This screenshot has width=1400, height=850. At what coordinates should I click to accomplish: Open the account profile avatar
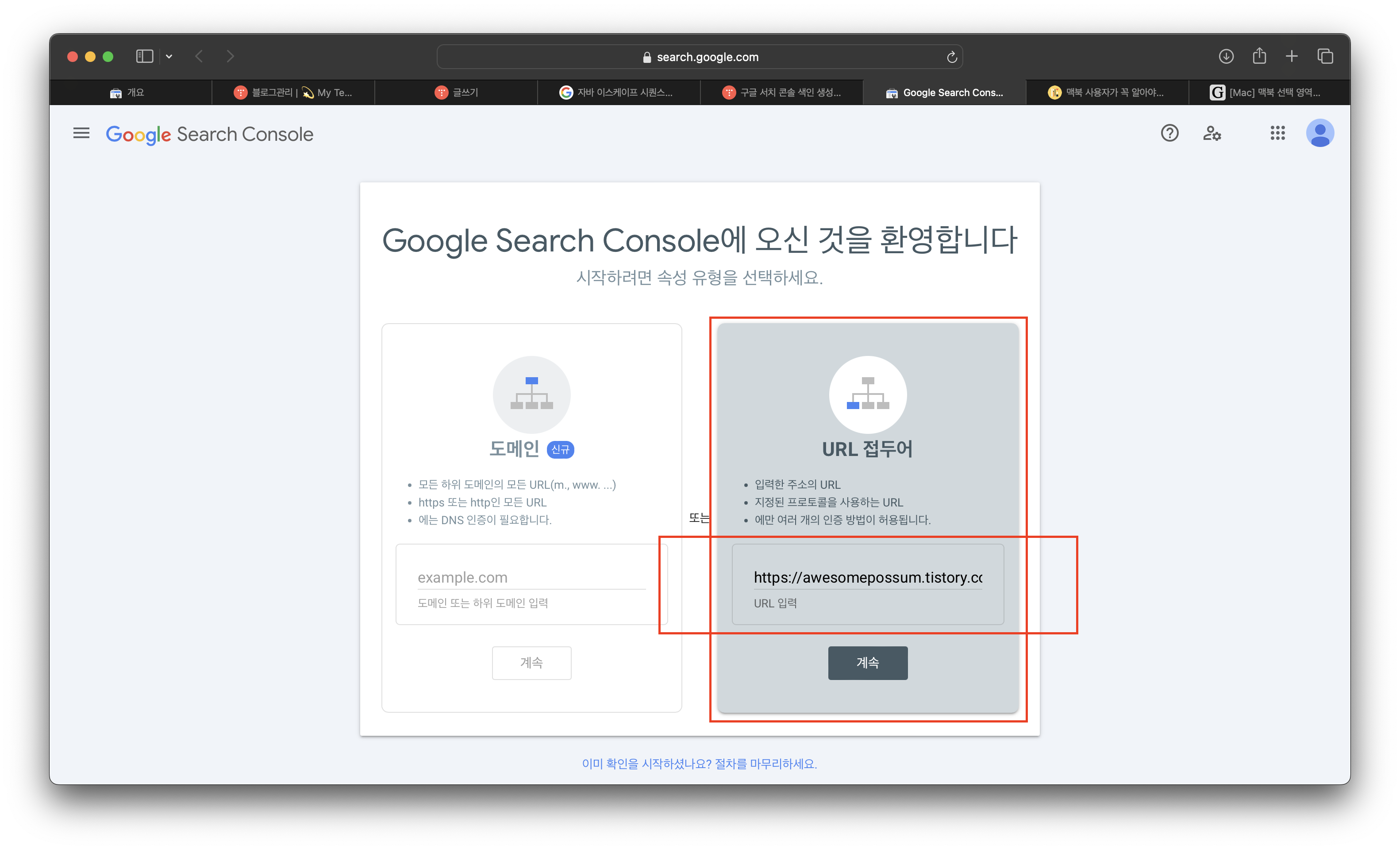point(1319,134)
